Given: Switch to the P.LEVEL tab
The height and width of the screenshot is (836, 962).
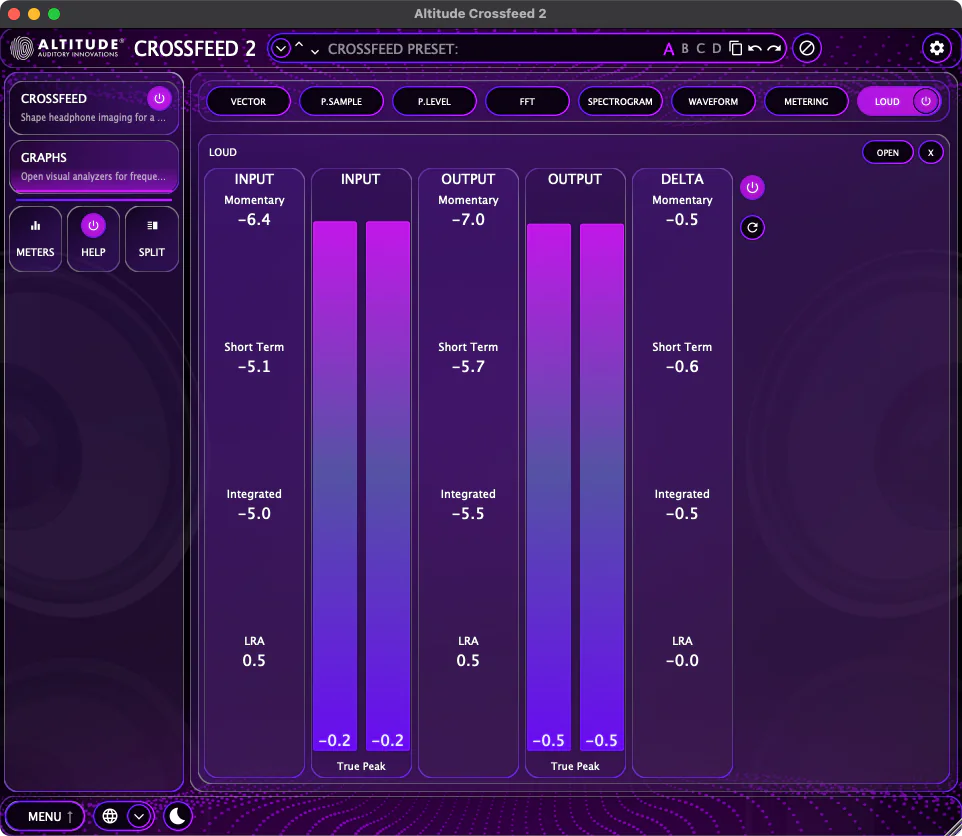Looking at the screenshot, I should pos(434,101).
